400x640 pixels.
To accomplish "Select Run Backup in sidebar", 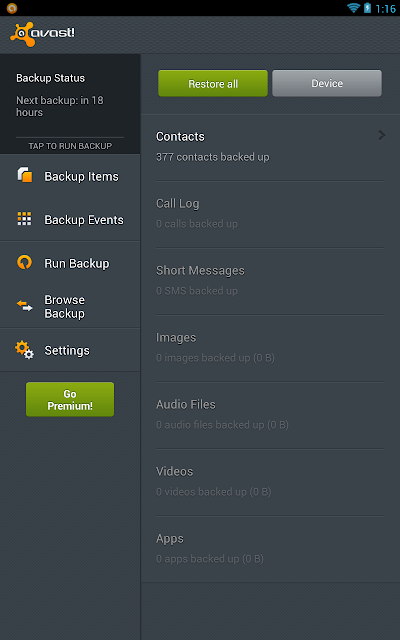I will pos(70,263).
